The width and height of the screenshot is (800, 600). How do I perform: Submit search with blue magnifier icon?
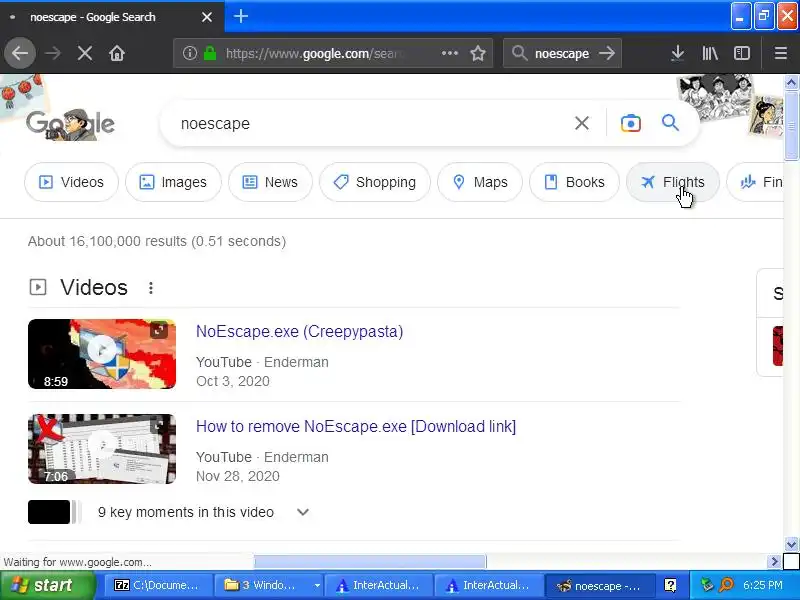pos(670,123)
